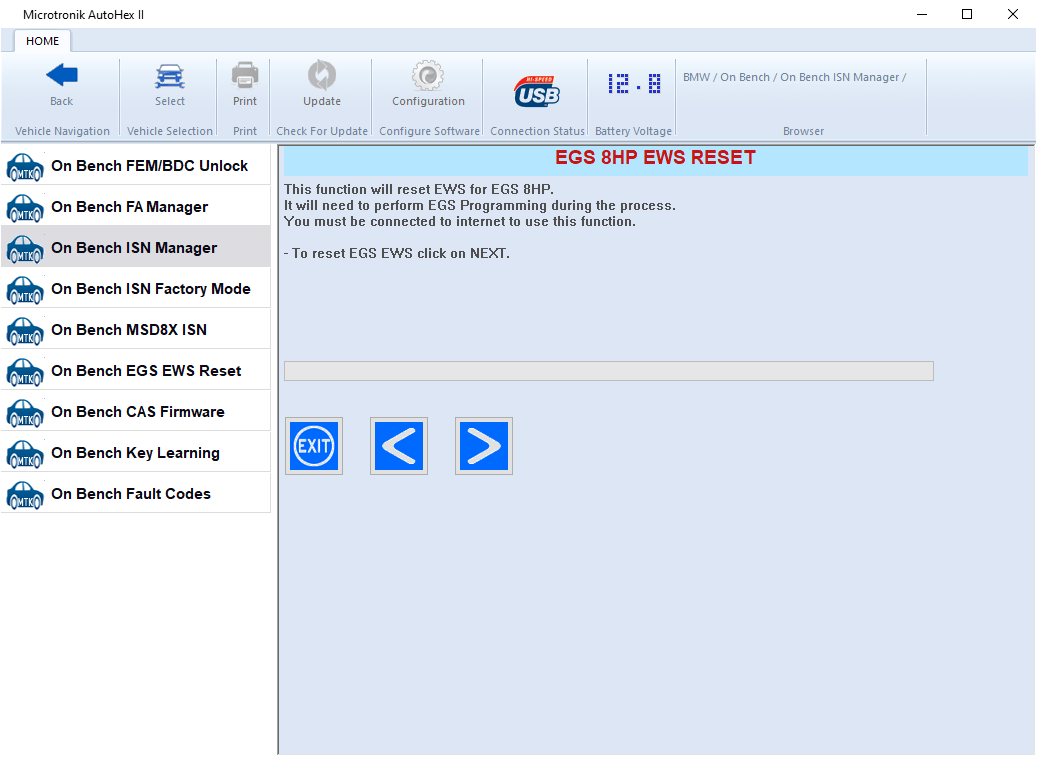Click car icon beside CAS Firmware
The height and width of the screenshot is (757, 1037).
[25, 413]
